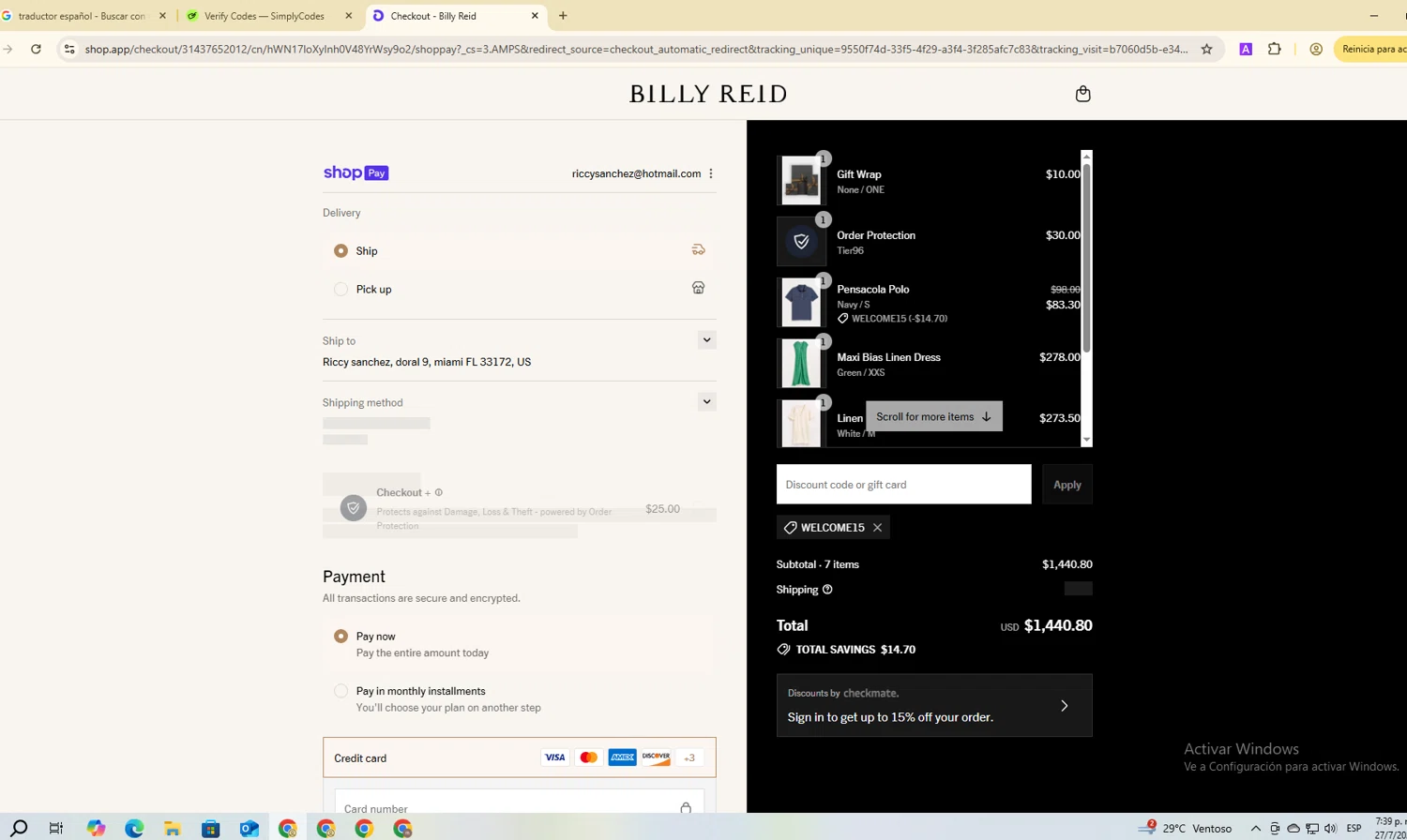
Task: Click the browser address bar URL
Action: coord(636,49)
